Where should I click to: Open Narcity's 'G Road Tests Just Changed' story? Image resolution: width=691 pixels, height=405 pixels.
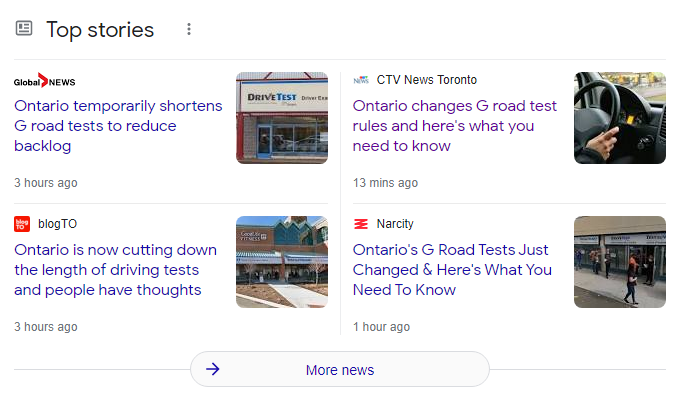(452, 270)
